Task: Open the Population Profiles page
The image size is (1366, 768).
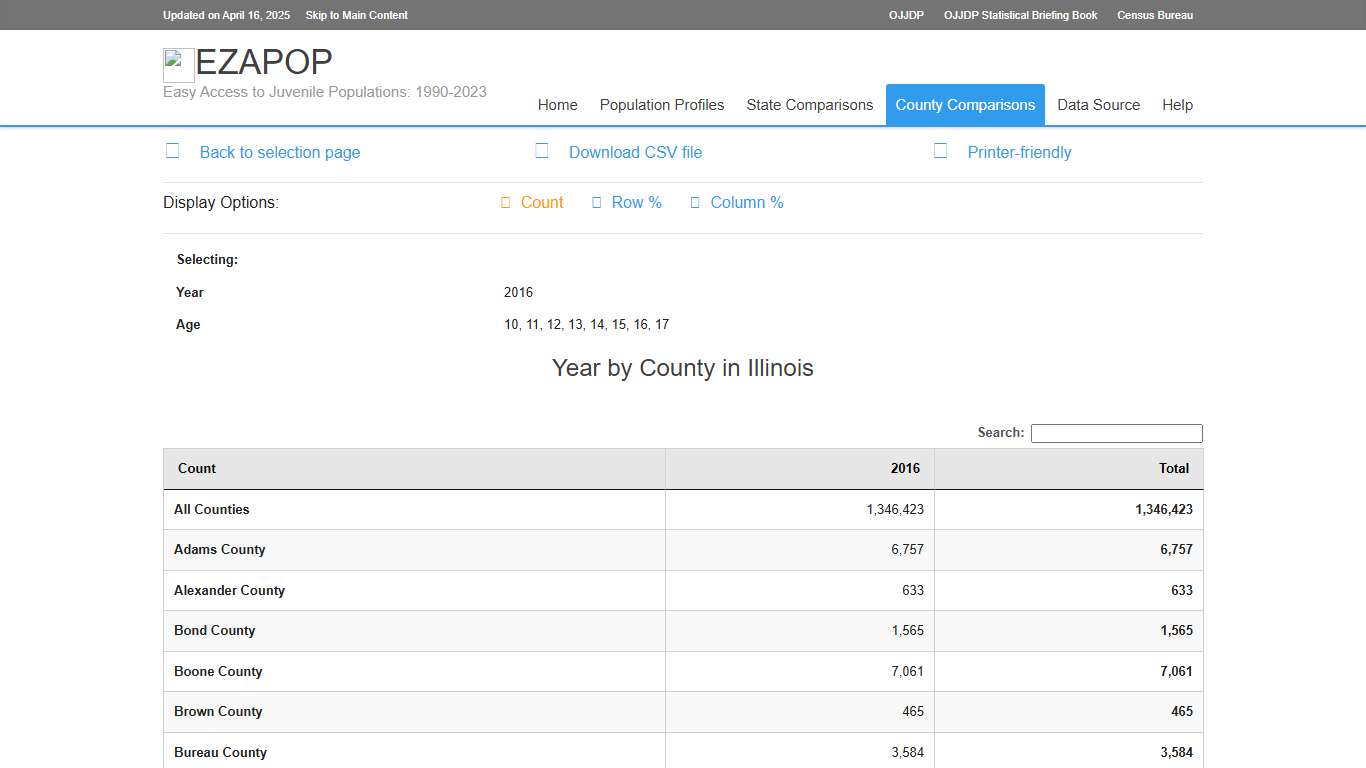Action: click(x=662, y=104)
